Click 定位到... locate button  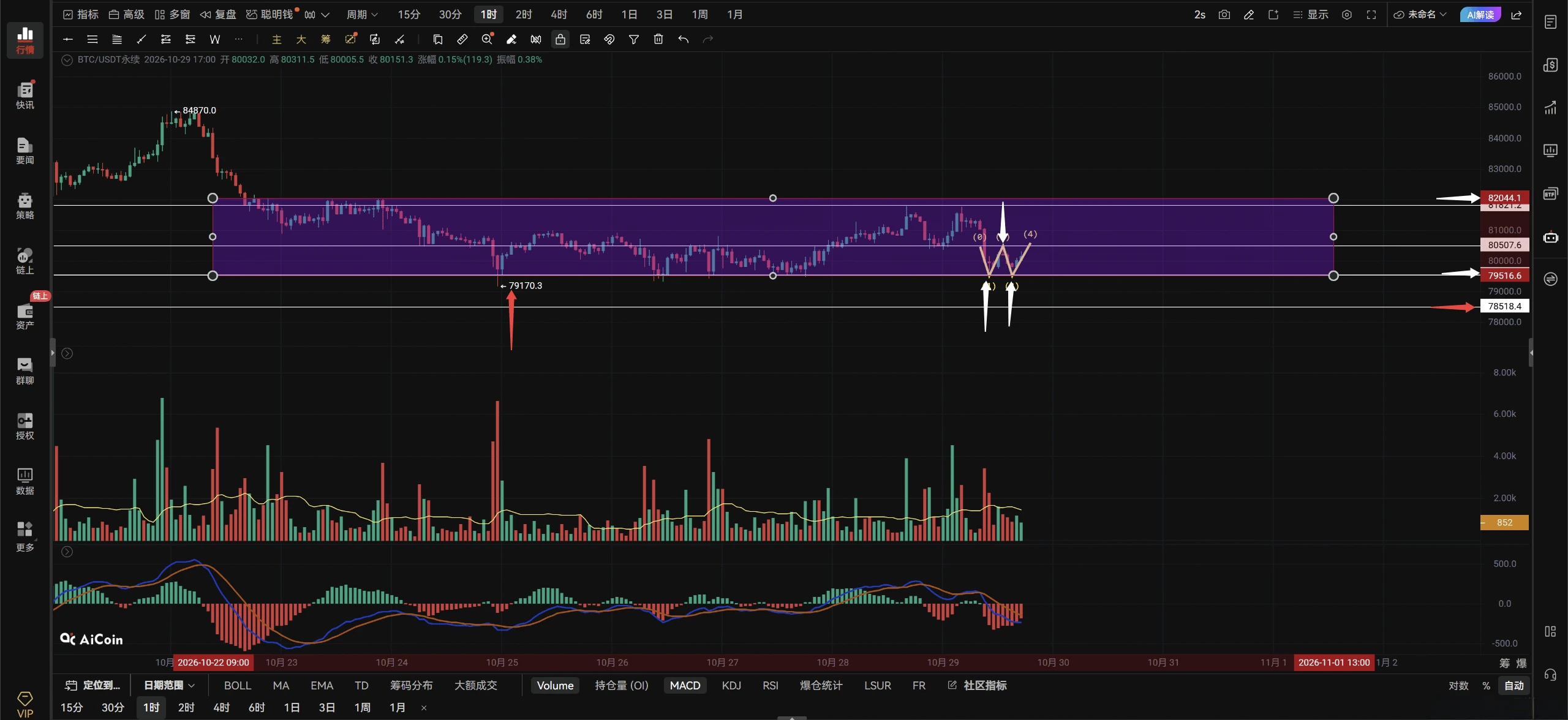tap(92, 685)
